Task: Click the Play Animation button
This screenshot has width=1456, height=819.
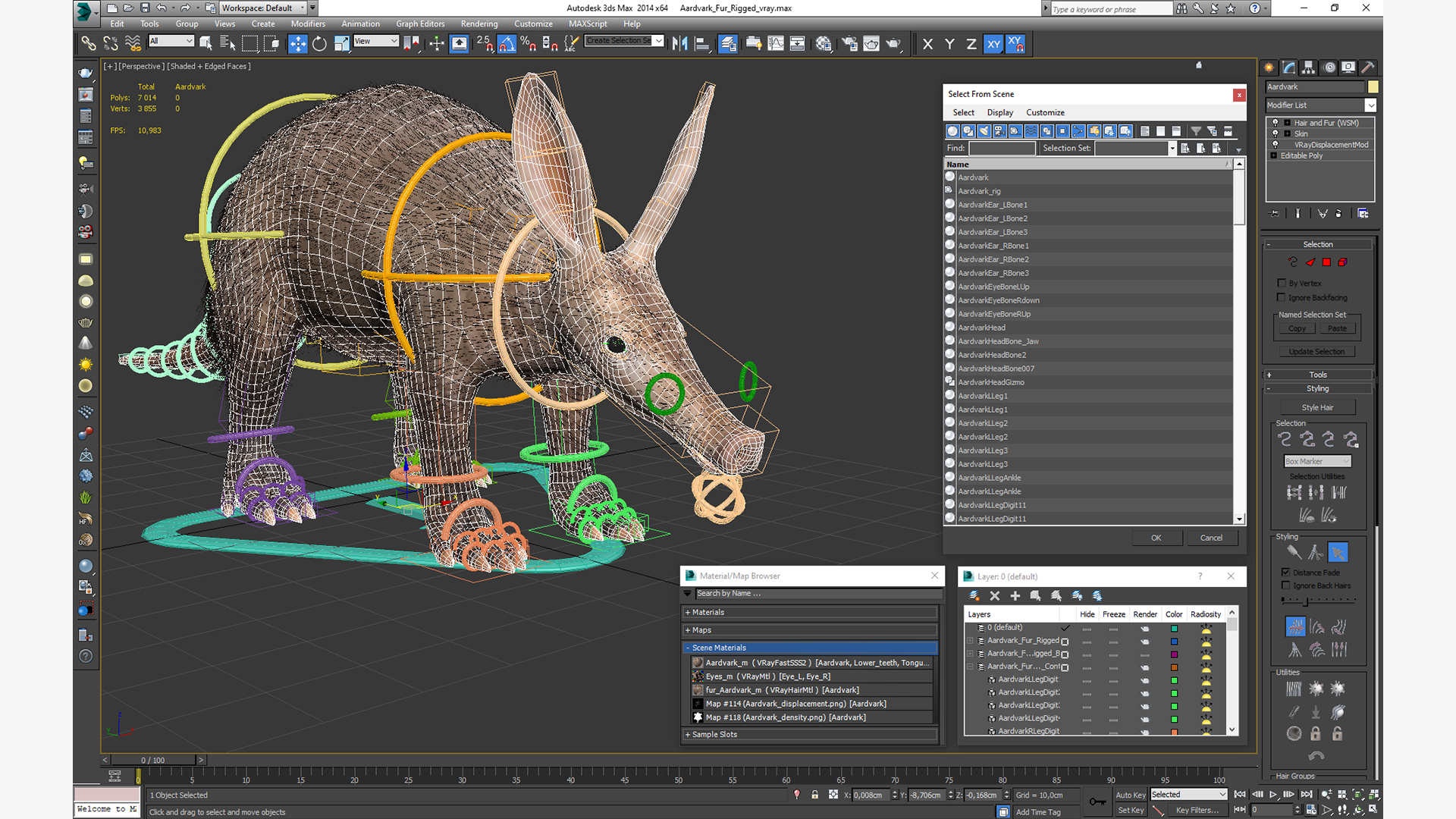Action: [x=1273, y=794]
